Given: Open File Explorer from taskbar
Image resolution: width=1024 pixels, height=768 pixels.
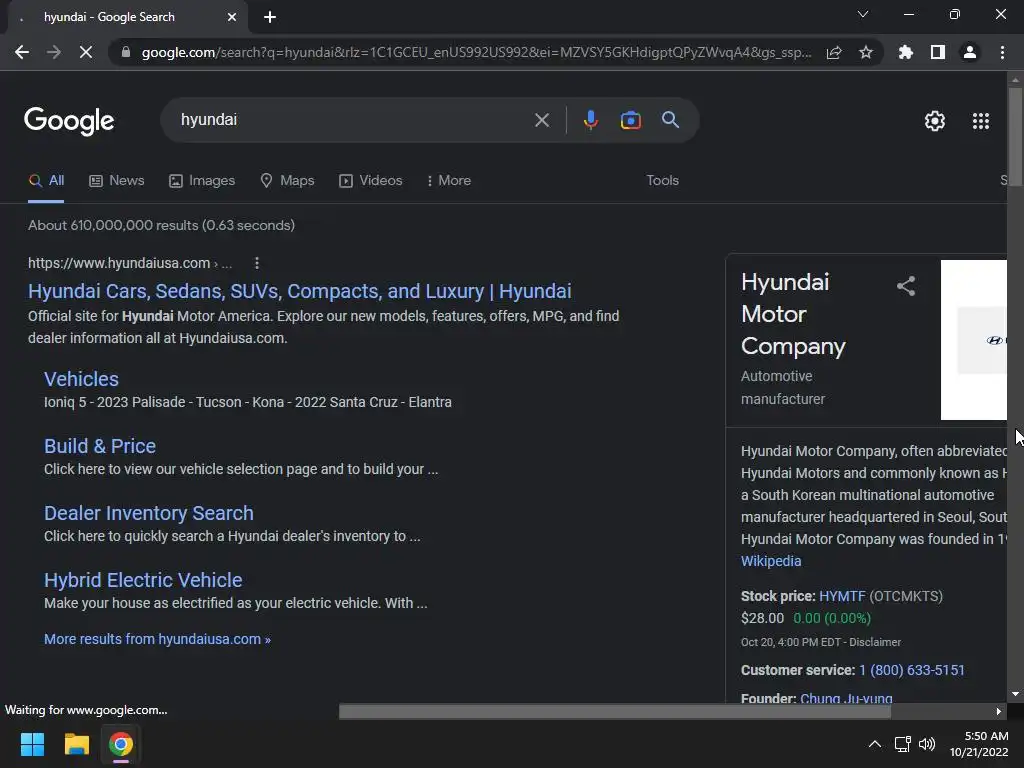Looking at the screenshot, I should (76, 744).
